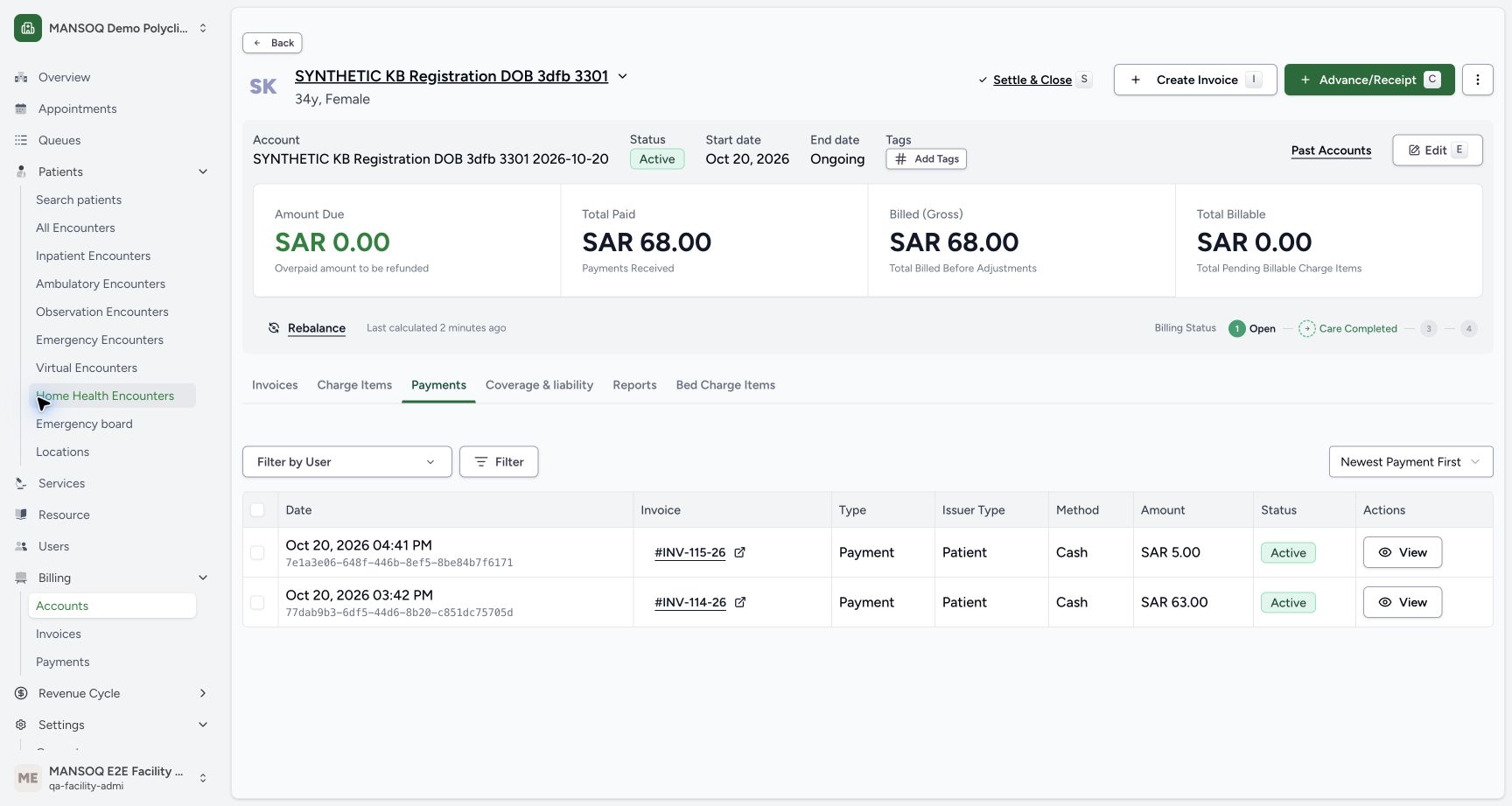Image resolution: width=1512 pixels, height=806 pixels.
Task: Open the Coverage & liability tab
Action: point(539,385)
